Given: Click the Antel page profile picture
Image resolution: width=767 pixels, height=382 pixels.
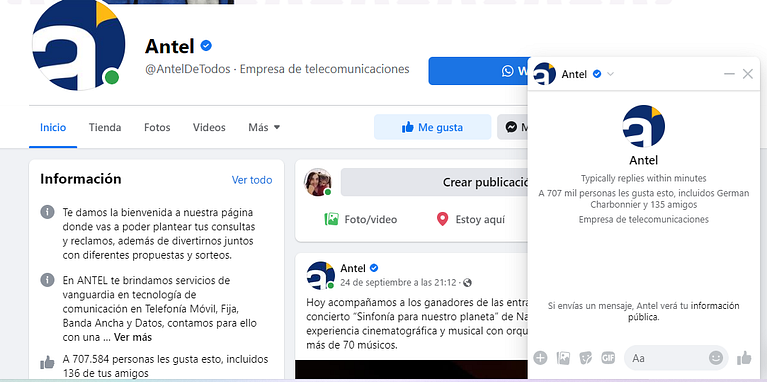Looking at the screenshot, I should 78,45.
